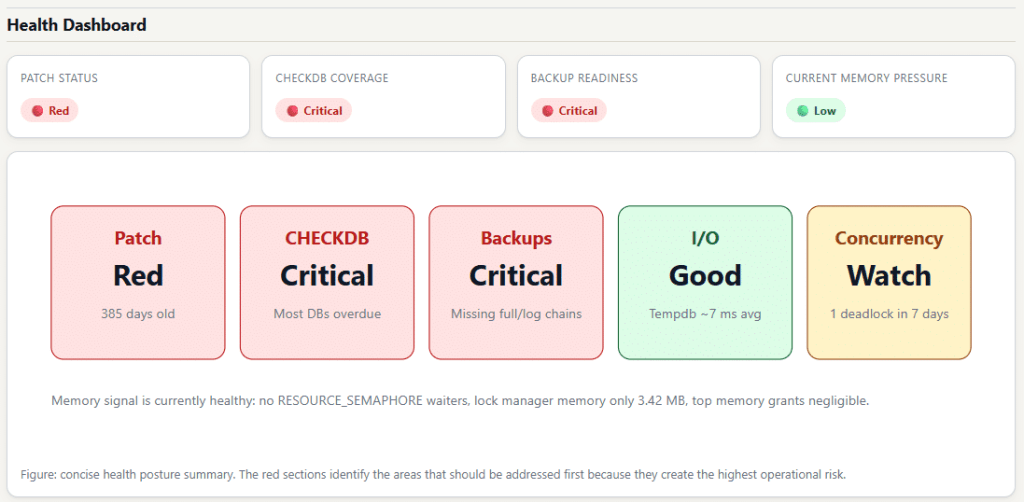Select the Backup Readiness card label

point(584,78)
